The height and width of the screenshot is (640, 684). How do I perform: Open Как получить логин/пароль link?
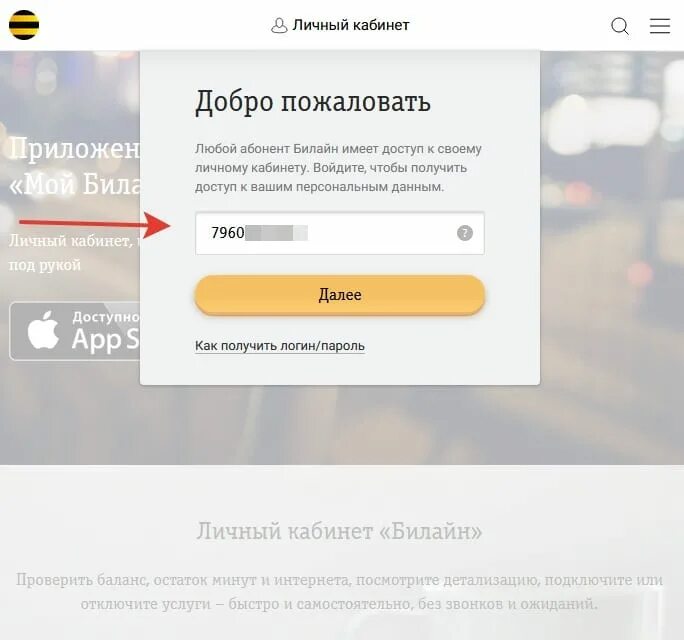click(x=280, y=346)
